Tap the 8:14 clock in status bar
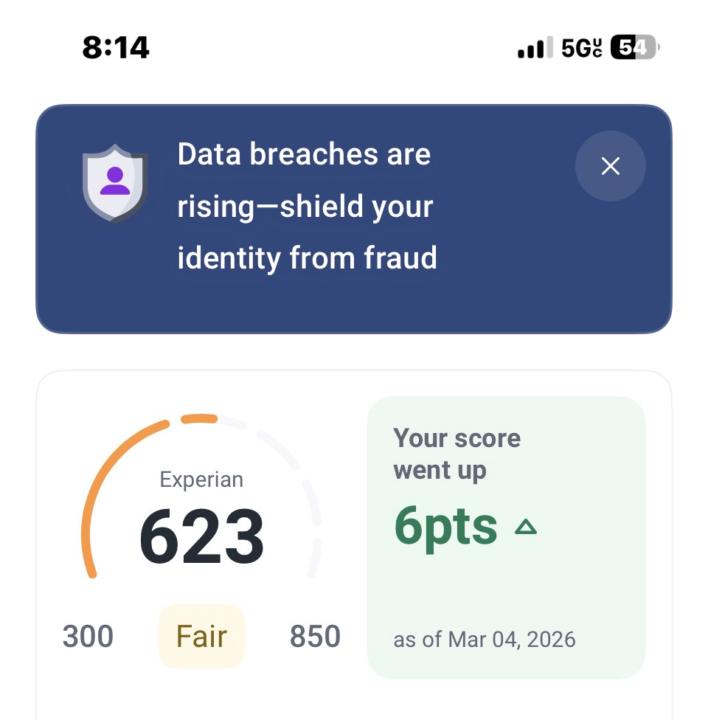The image size is (708, 720). [x=115, y=48]
